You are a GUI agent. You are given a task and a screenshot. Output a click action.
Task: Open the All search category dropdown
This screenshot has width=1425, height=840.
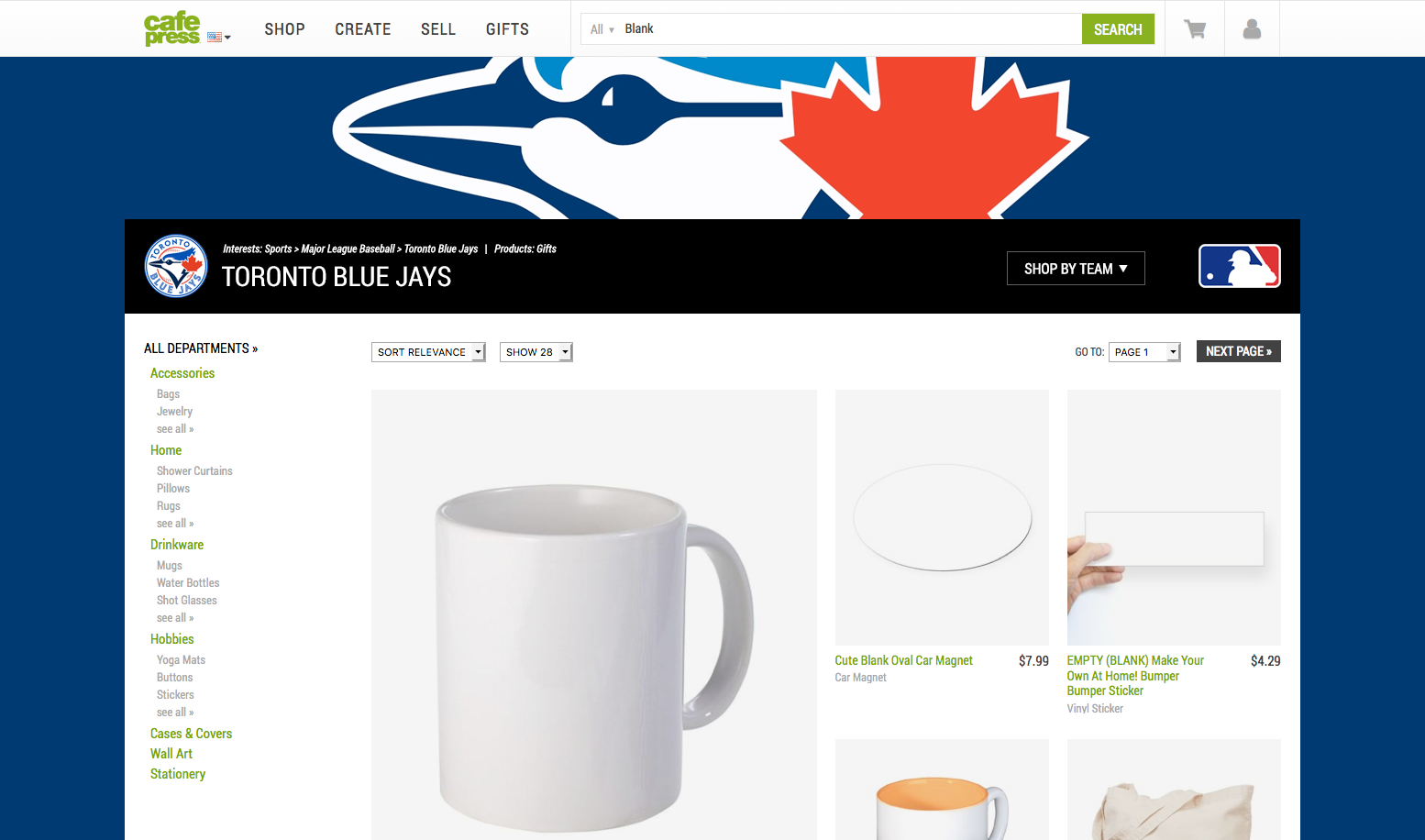602,29
